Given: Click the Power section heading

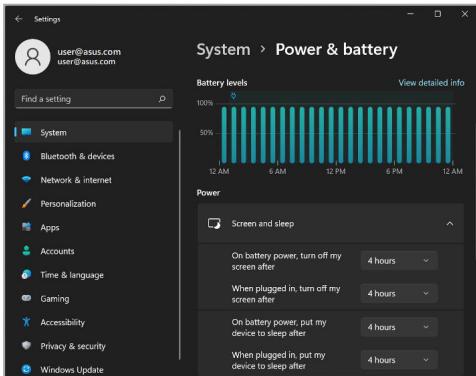Looking at the screenshot, I should tap(208, 193).
